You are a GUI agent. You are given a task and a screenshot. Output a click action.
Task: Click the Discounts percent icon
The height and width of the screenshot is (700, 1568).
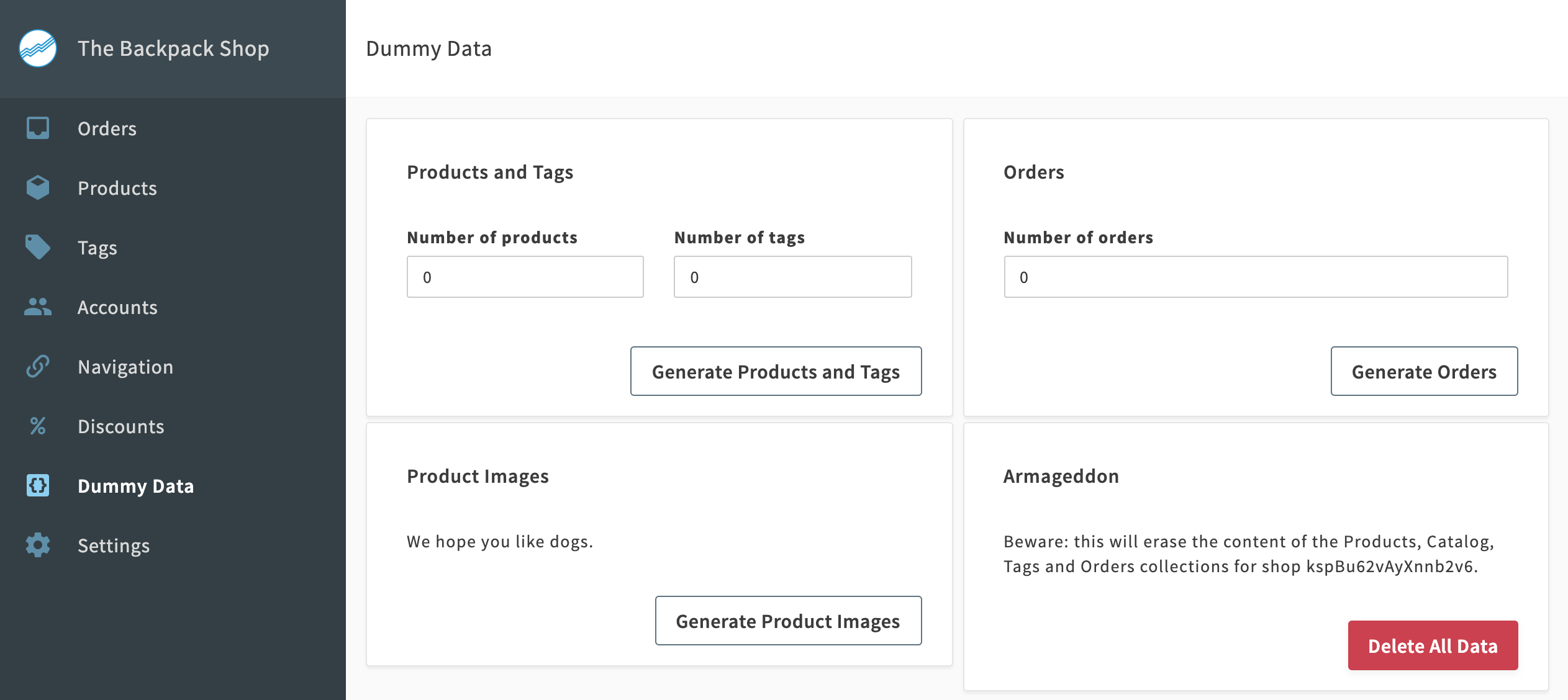38,426
